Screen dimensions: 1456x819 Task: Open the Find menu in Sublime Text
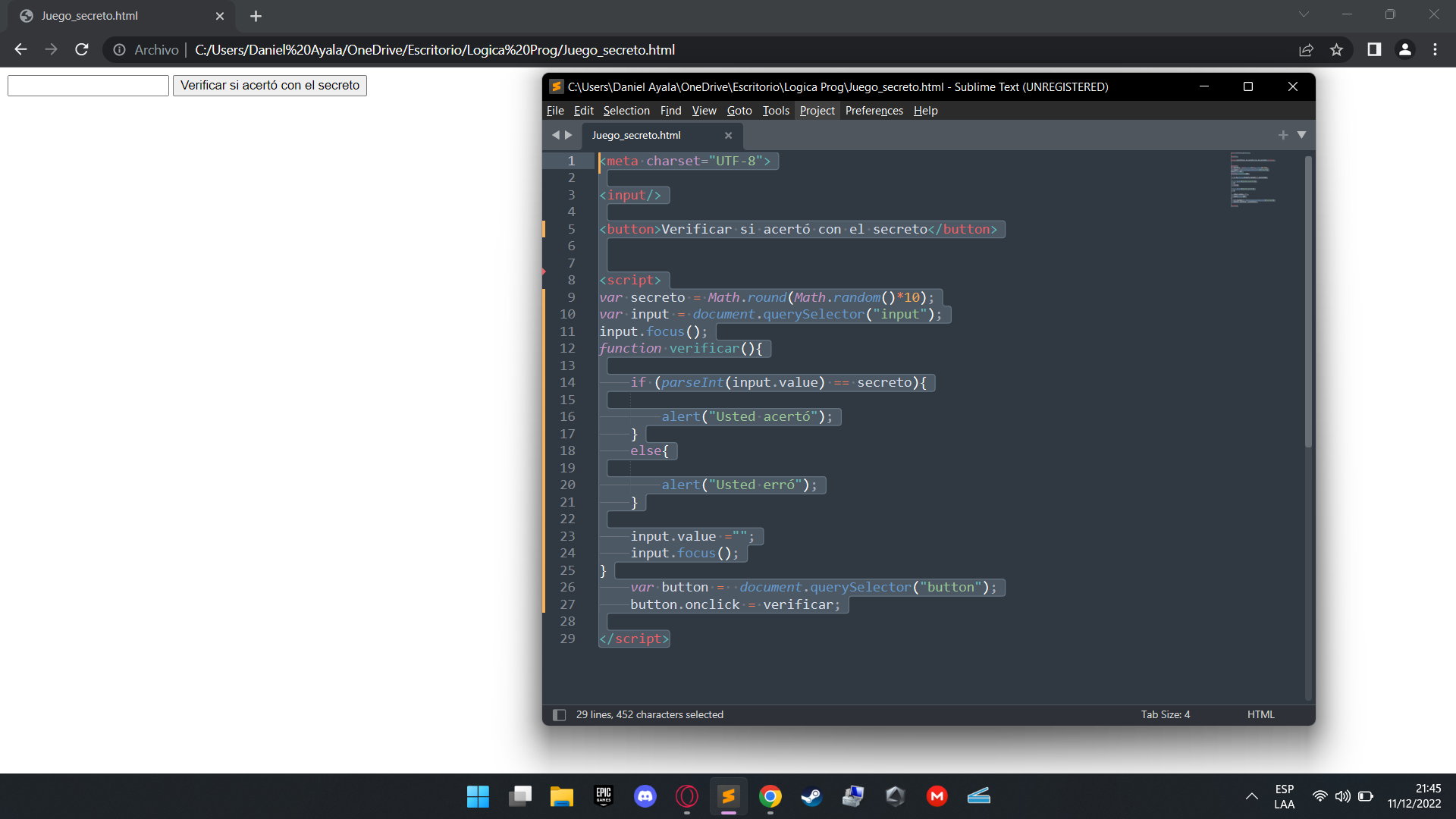(x=670, y=111)
